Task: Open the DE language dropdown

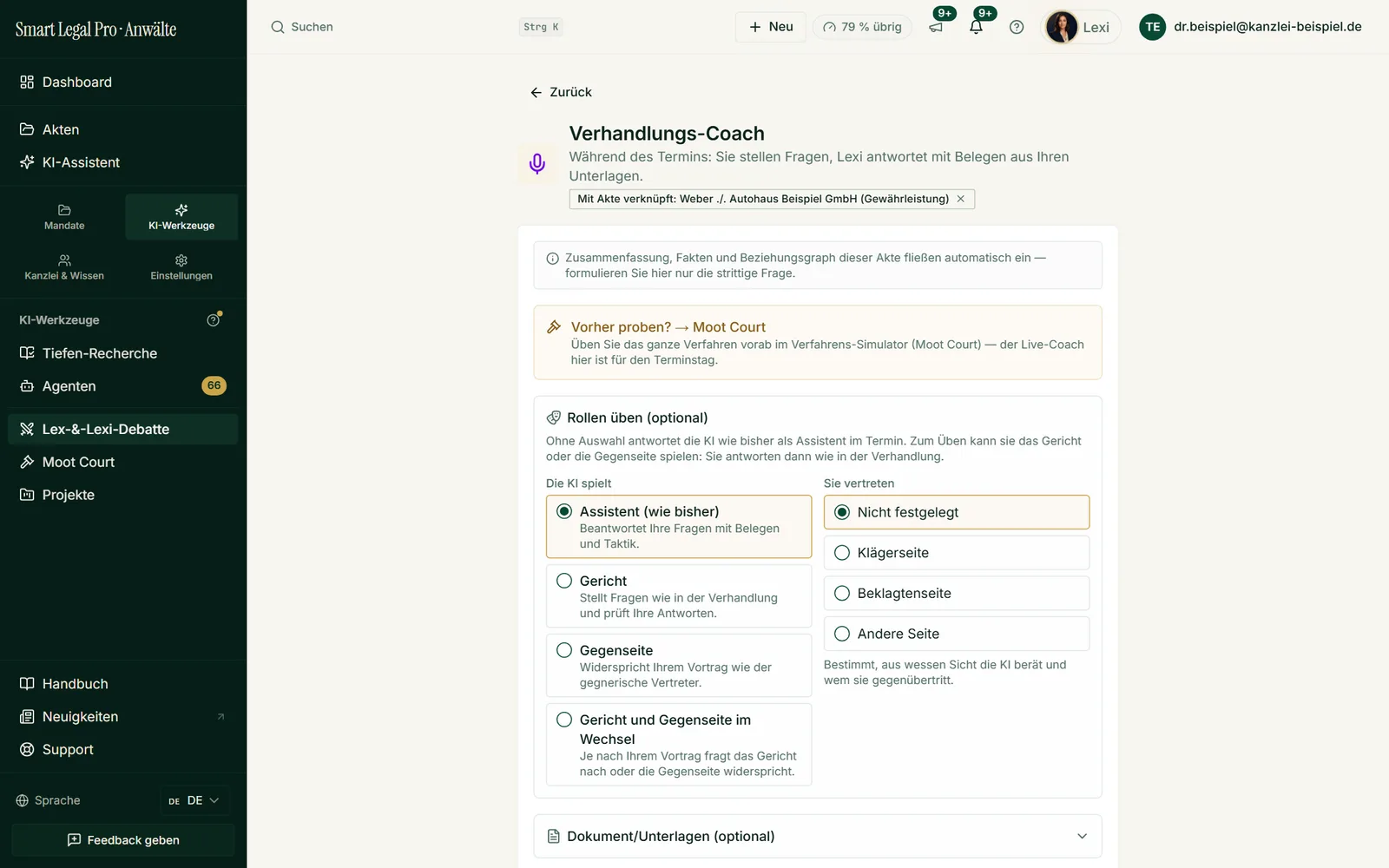Action: point(194,800)
